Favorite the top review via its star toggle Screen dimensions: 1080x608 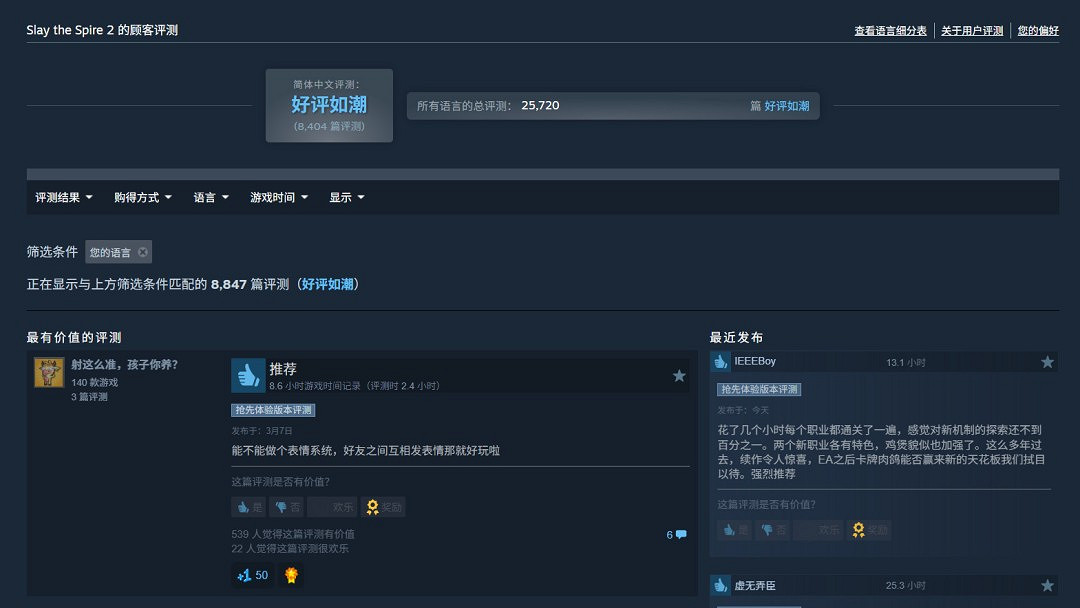(x=679, y=376)
